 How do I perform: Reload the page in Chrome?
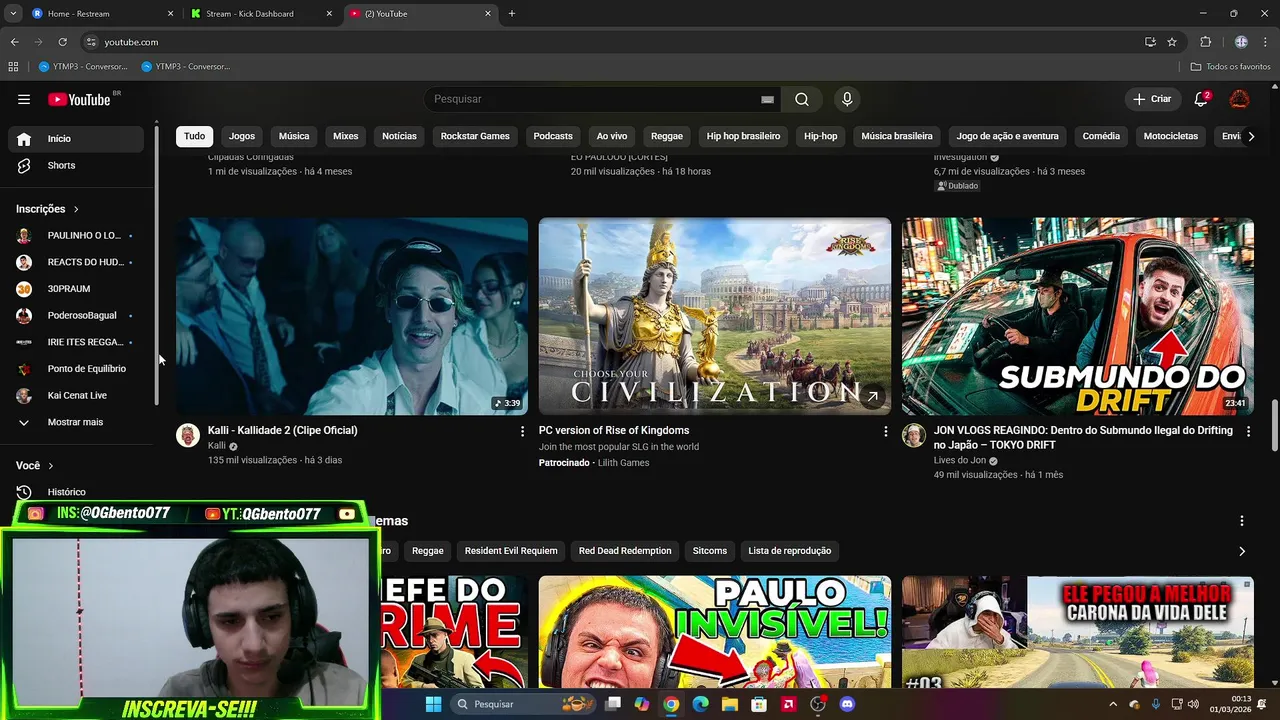[x=62, y=42]
